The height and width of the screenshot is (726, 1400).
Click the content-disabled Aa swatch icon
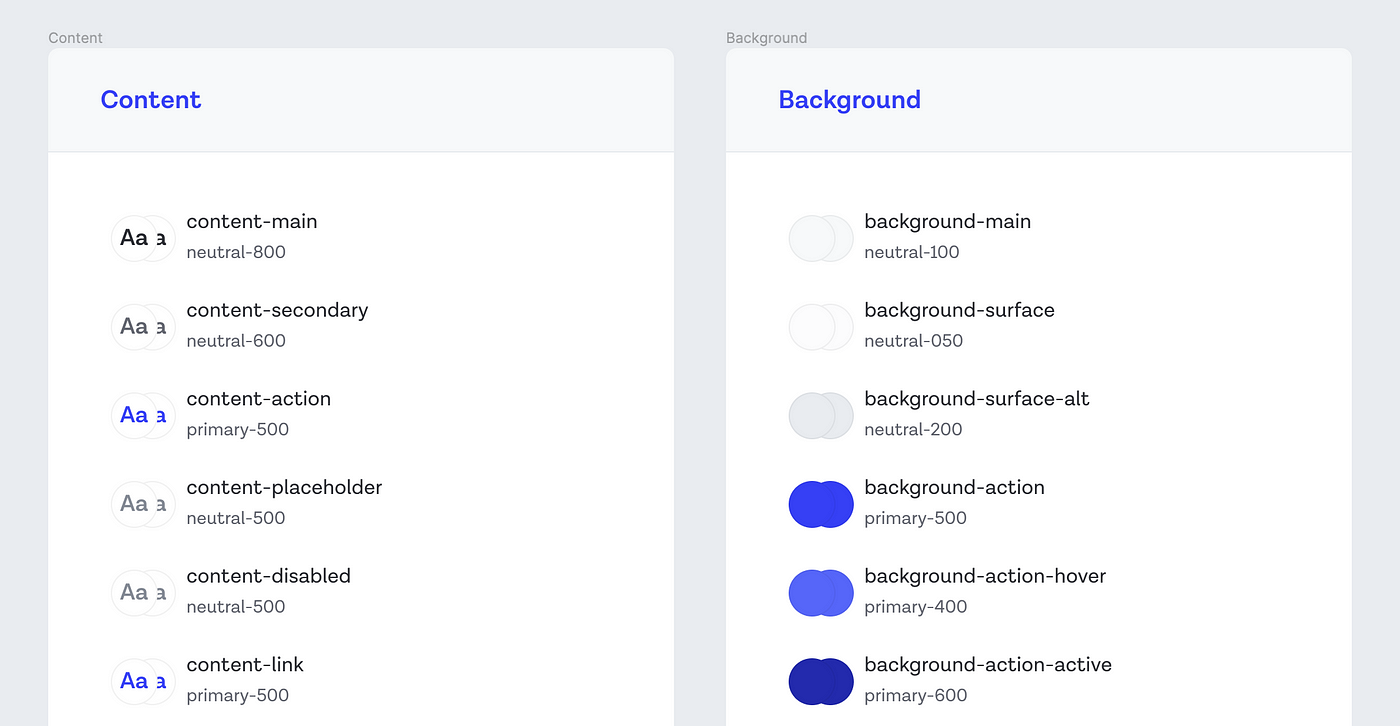click(143, 593)
